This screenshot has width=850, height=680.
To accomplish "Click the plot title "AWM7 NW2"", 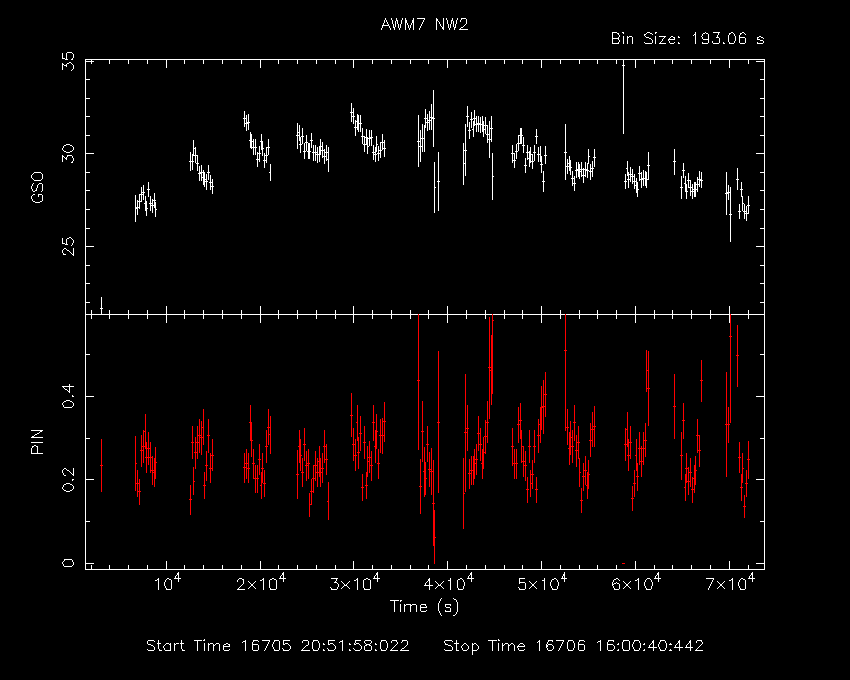I will click(x=424, y=24).
